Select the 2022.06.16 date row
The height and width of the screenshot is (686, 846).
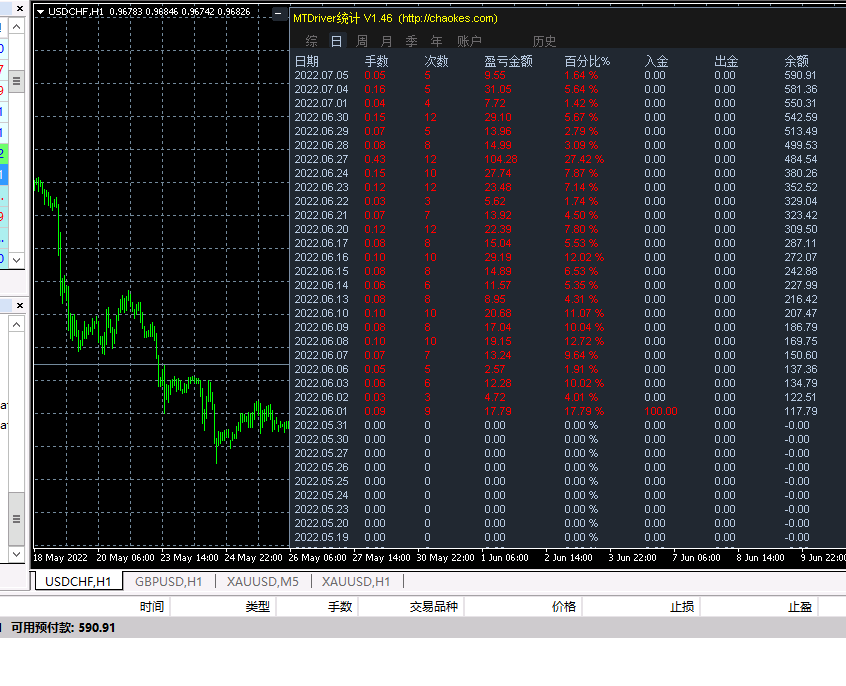(x=322, y=257)
